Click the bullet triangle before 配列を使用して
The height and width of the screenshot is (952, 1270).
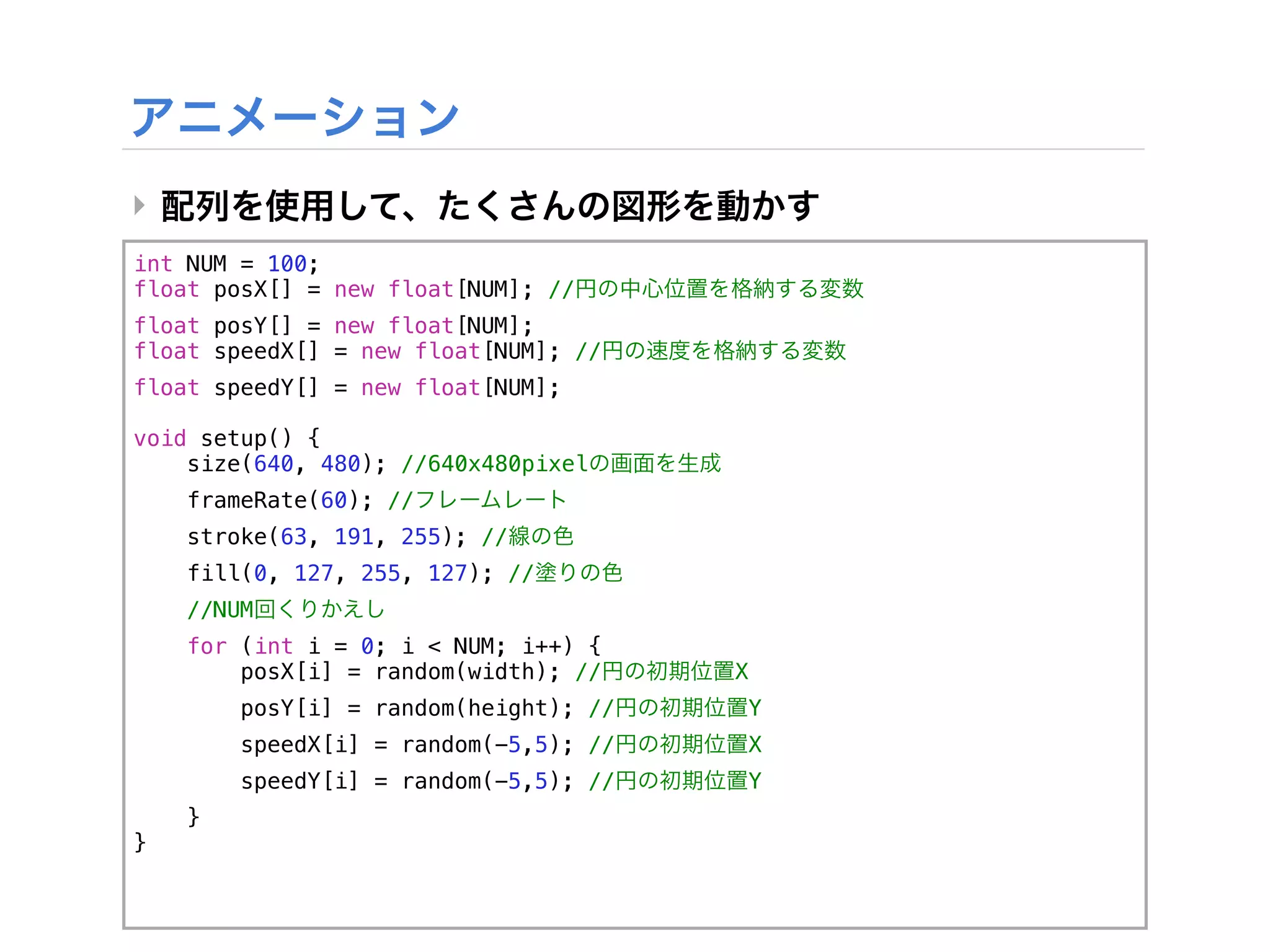pos(140,205)
